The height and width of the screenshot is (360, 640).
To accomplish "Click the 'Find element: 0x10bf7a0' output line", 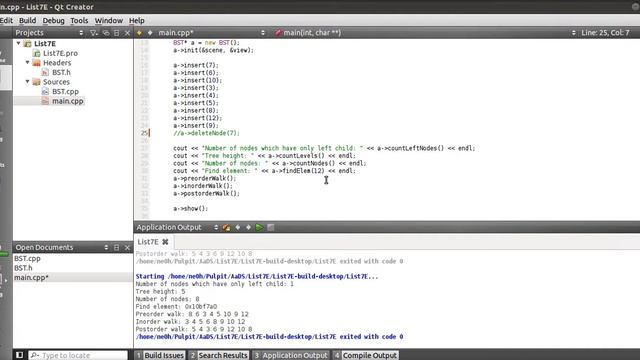I will pyautogui.click(x=176, y=307).
